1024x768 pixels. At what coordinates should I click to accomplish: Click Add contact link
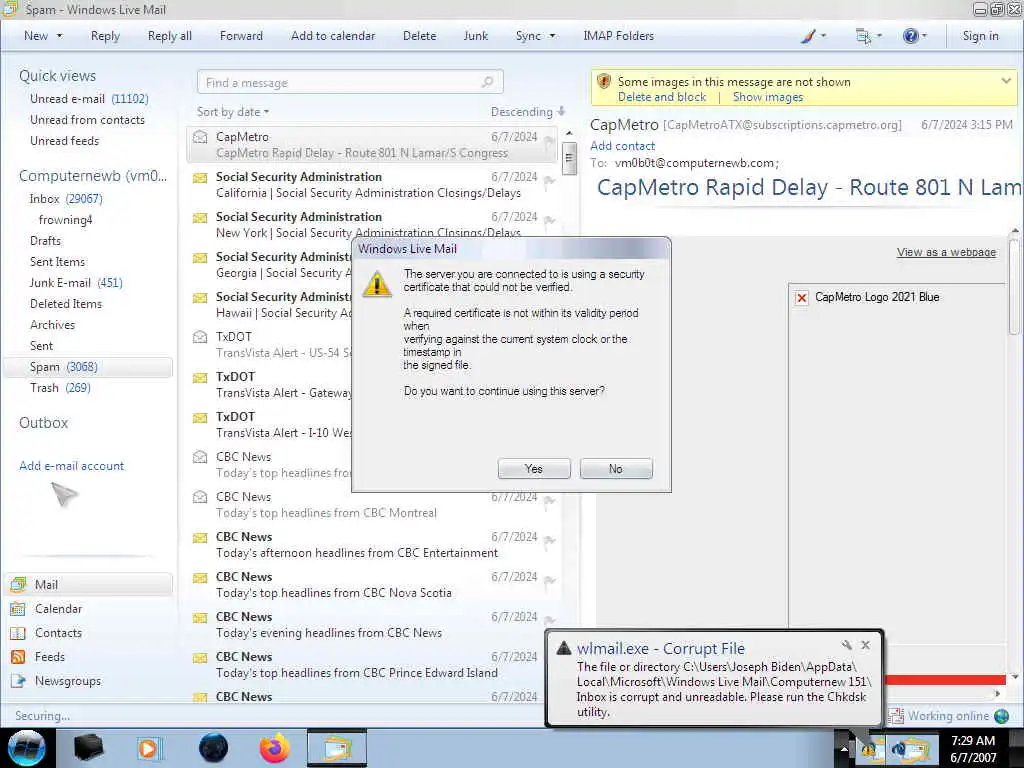pyautogui.click(x=622, y=146)
